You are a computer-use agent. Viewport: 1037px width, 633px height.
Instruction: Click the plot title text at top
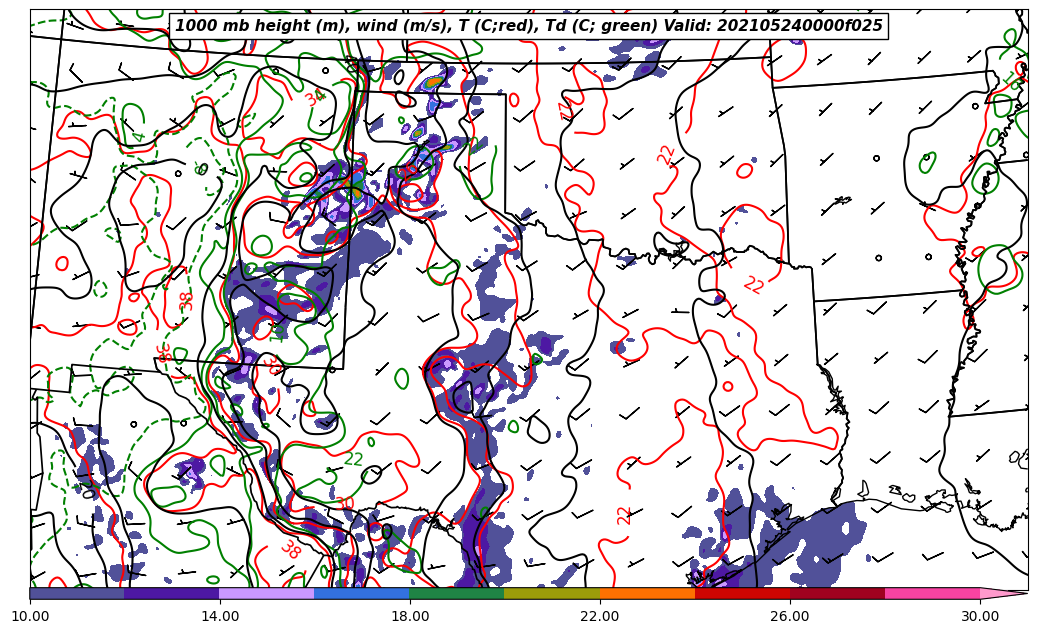click(x=528, y=26)
